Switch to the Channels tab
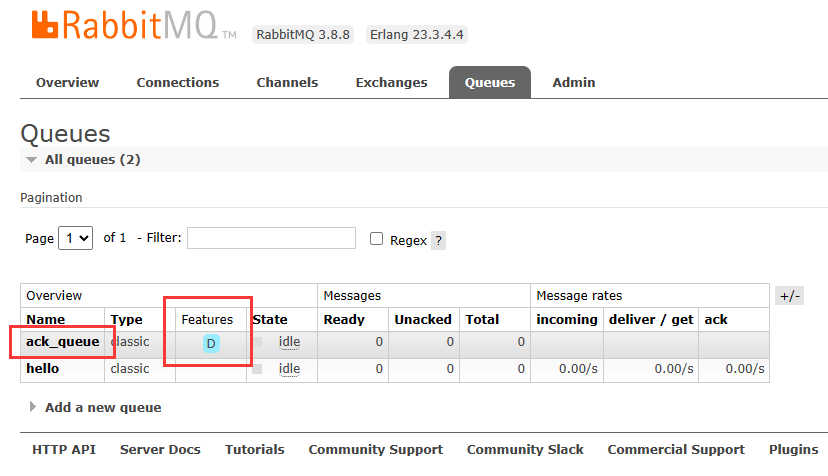Viewport: 828px width, 476px height. tap(287, 82)
